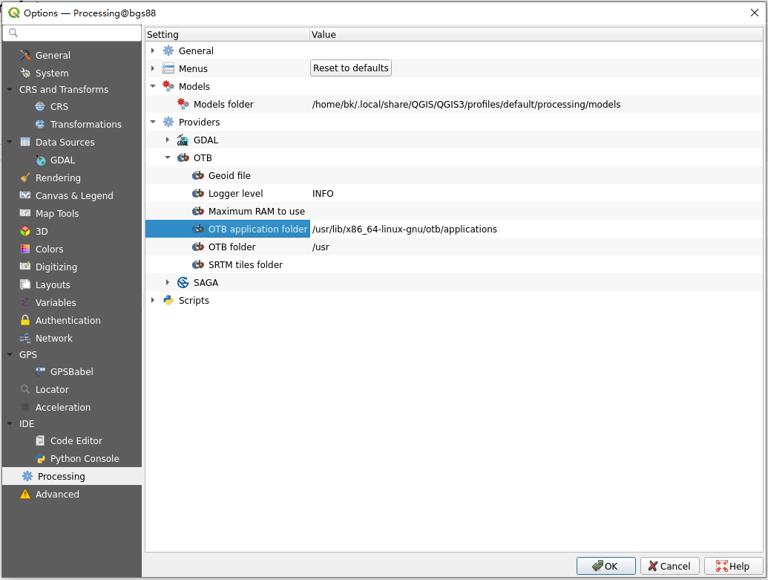This screenshot has height=580, width=768.
Task: Click the Models folder path value
Action: [x=466, y=104]
